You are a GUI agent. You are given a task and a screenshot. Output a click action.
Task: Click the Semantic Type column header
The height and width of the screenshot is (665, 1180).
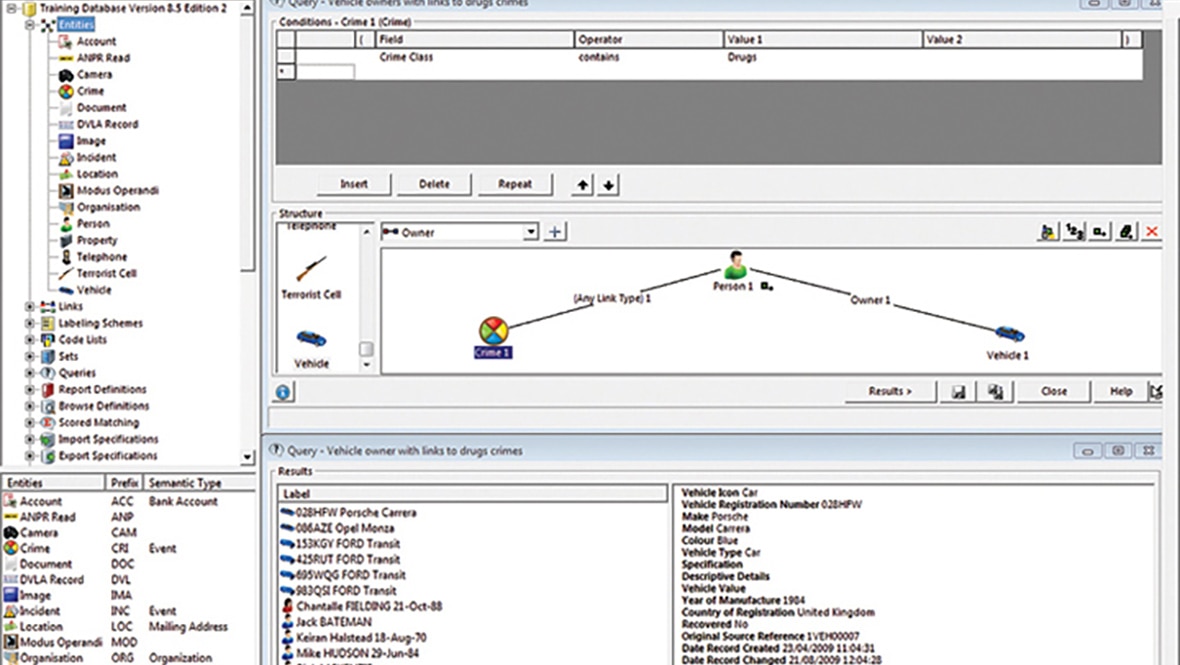185,483
